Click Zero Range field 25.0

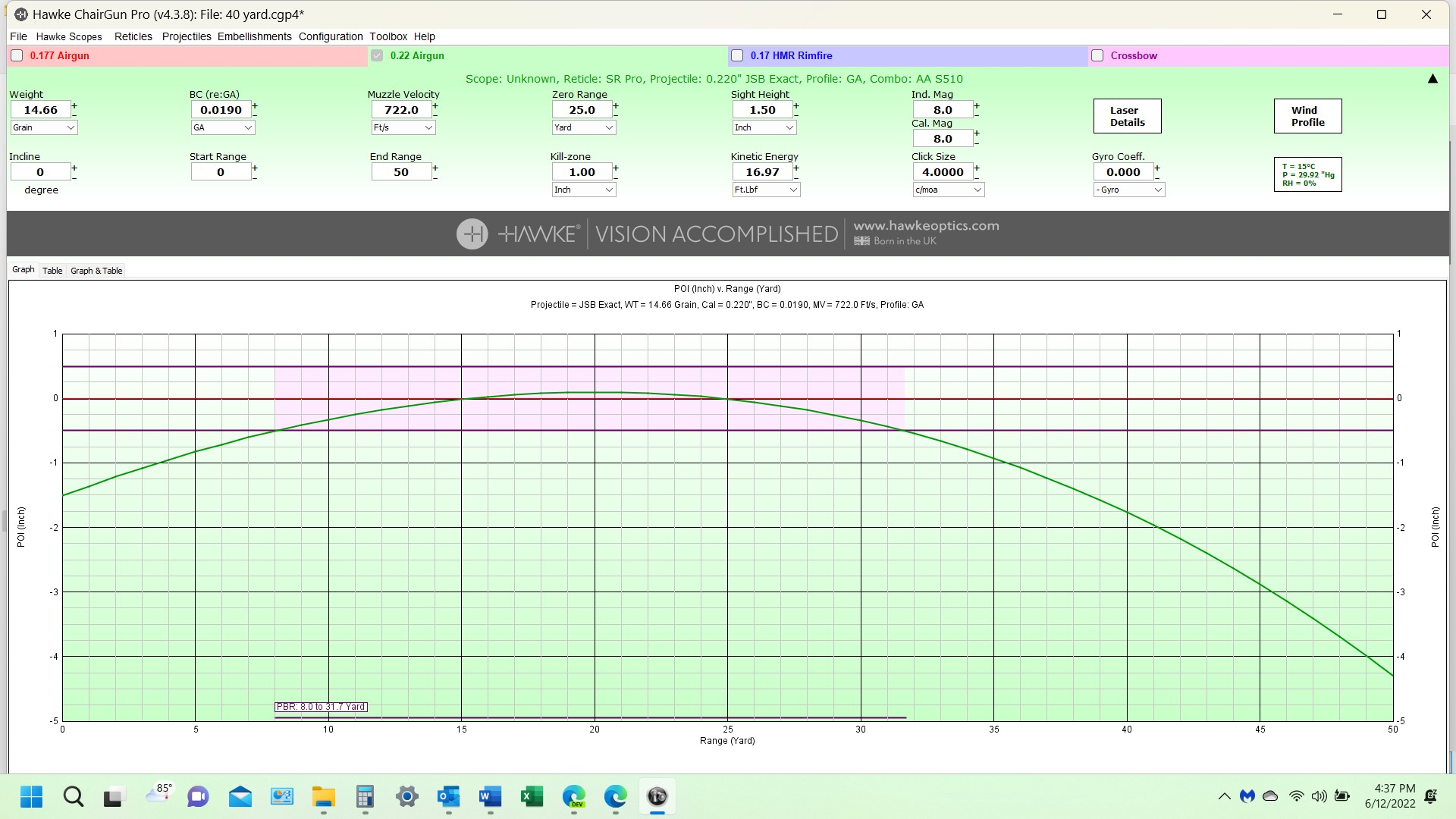(x=582, y=110)
